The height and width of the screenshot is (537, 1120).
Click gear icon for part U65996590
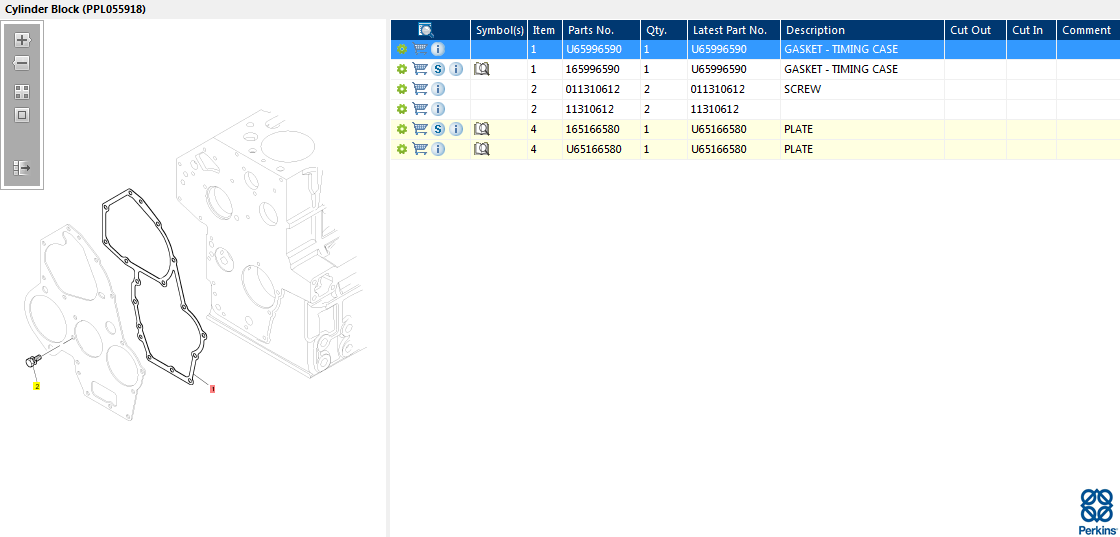401,49
